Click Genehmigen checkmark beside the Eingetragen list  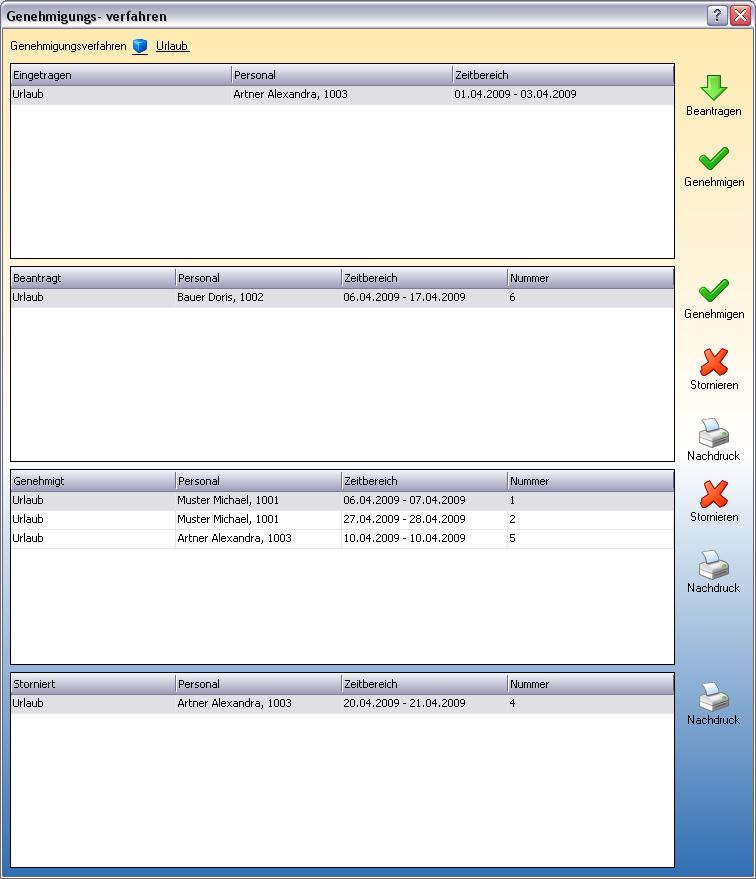click(x=713, y=160)
